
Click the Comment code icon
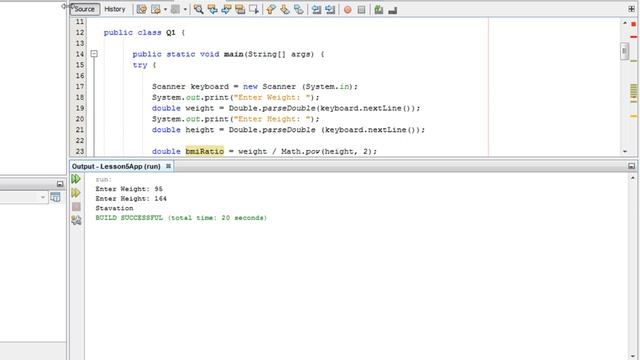click(378, 9)
